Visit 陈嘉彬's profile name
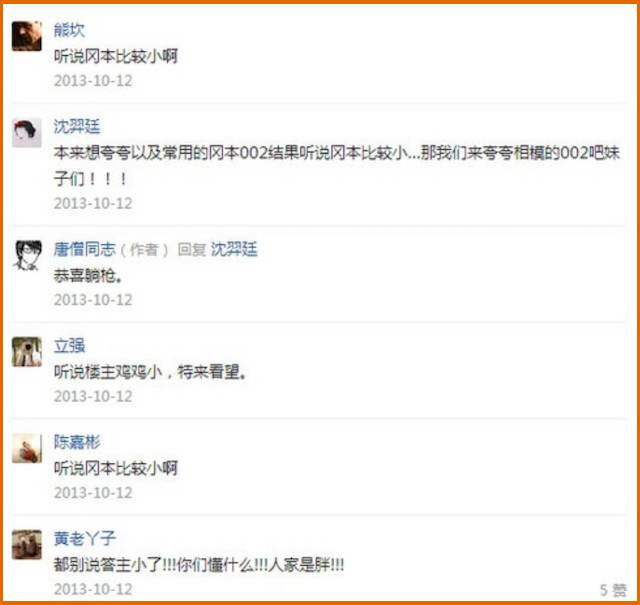Viewport: 640px width, 605px height. [77, 442]
